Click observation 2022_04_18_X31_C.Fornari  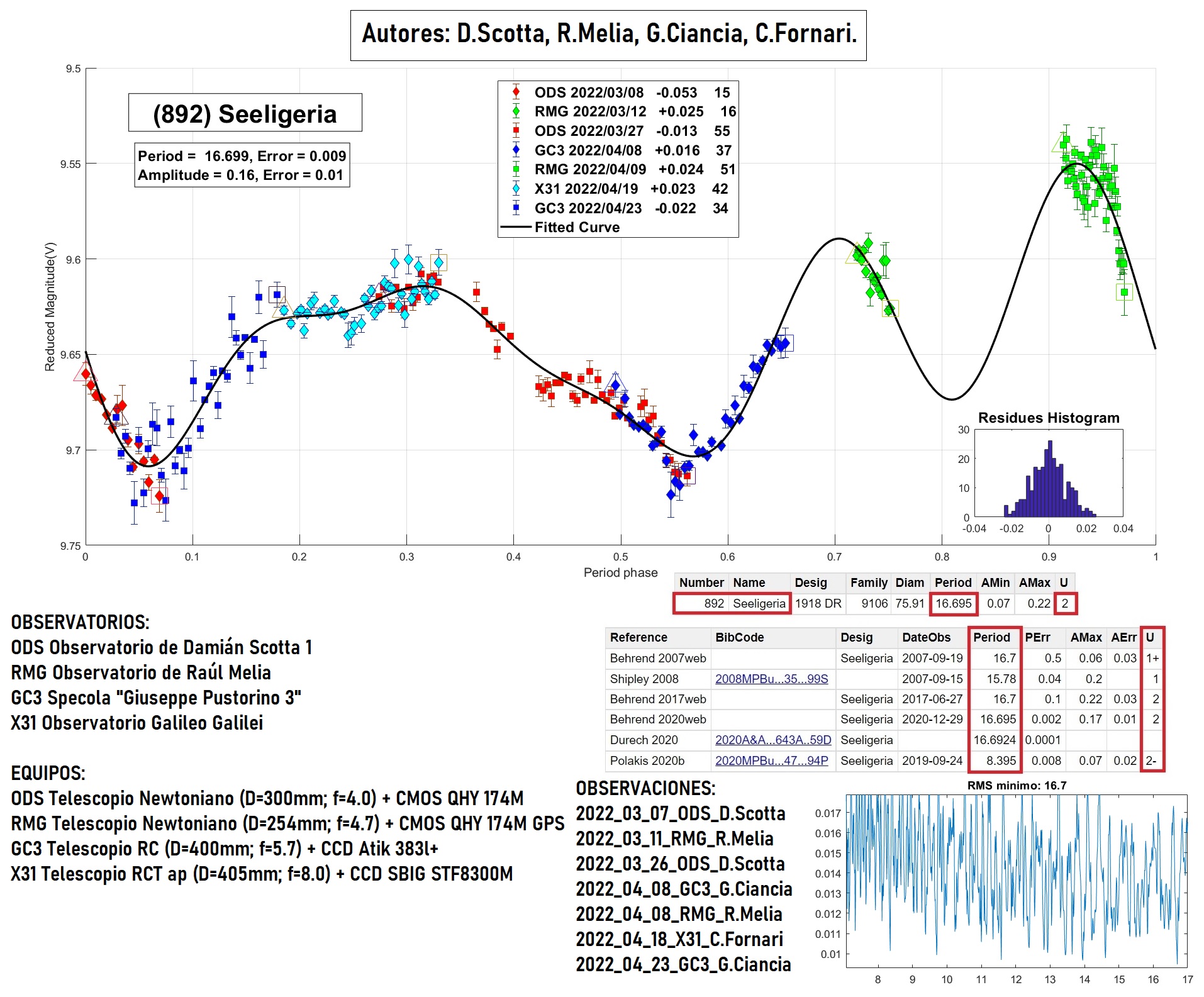coord(679,939)
